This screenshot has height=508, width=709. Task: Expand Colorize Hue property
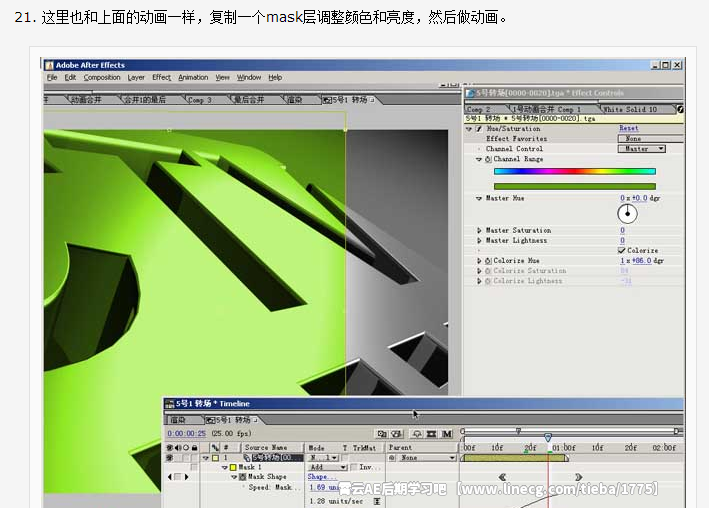tap(479, 261)
